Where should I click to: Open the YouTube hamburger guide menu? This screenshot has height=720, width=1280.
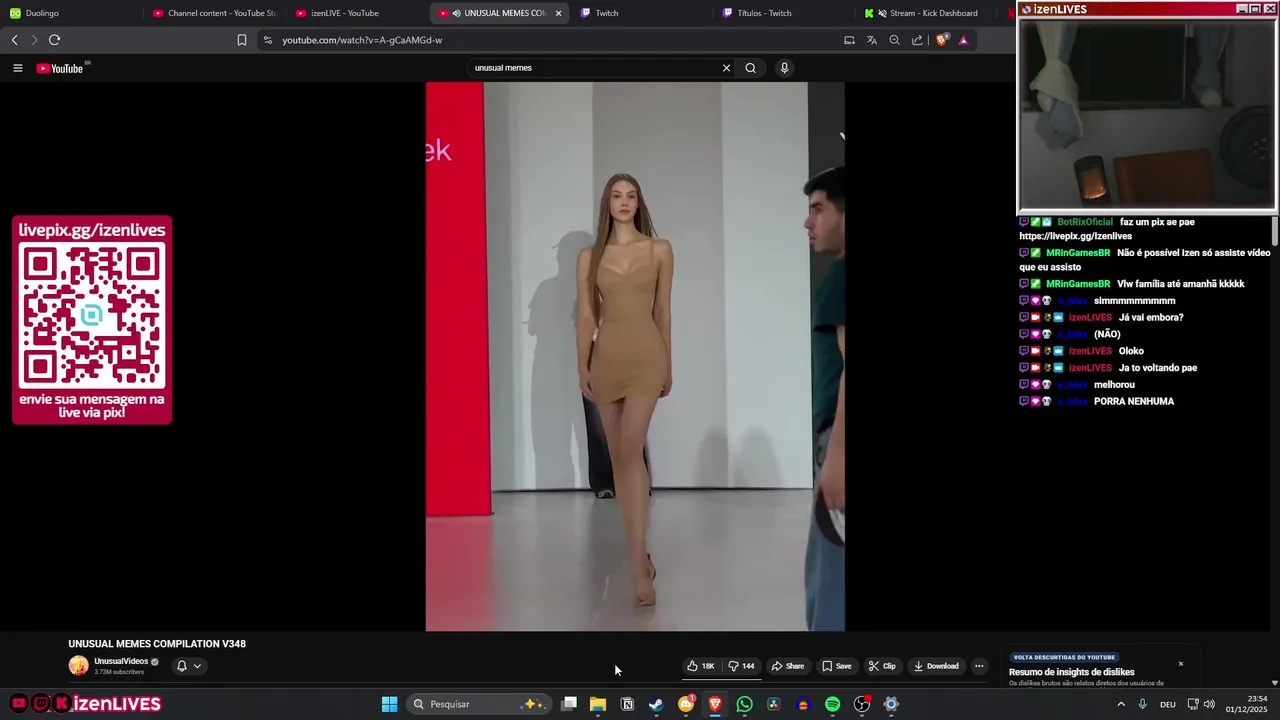point(18,68)
